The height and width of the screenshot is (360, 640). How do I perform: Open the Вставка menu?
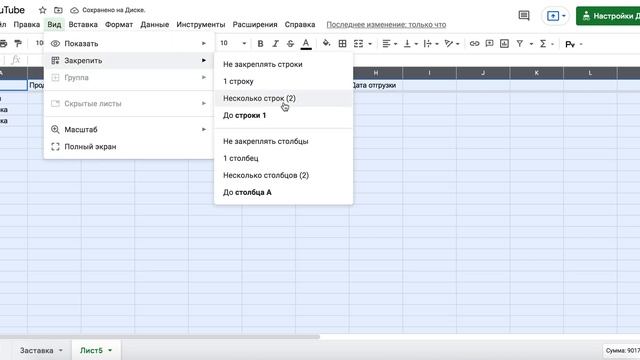tap(83, 24)
